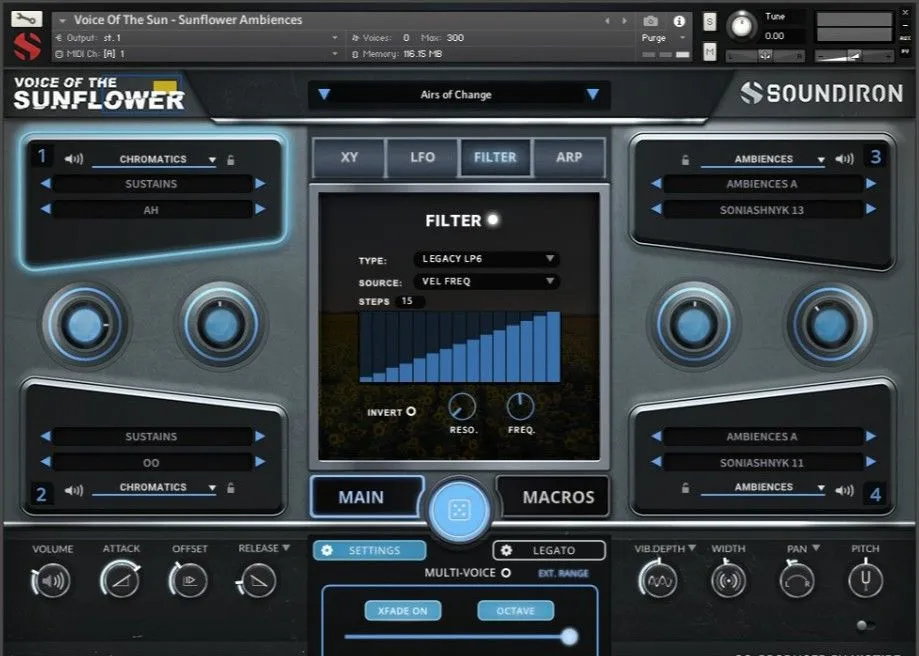Open layer 4 AMBIENCES dropdown
Image resolution: width=919 pixels, height=656 pixels.
(763, 488)
